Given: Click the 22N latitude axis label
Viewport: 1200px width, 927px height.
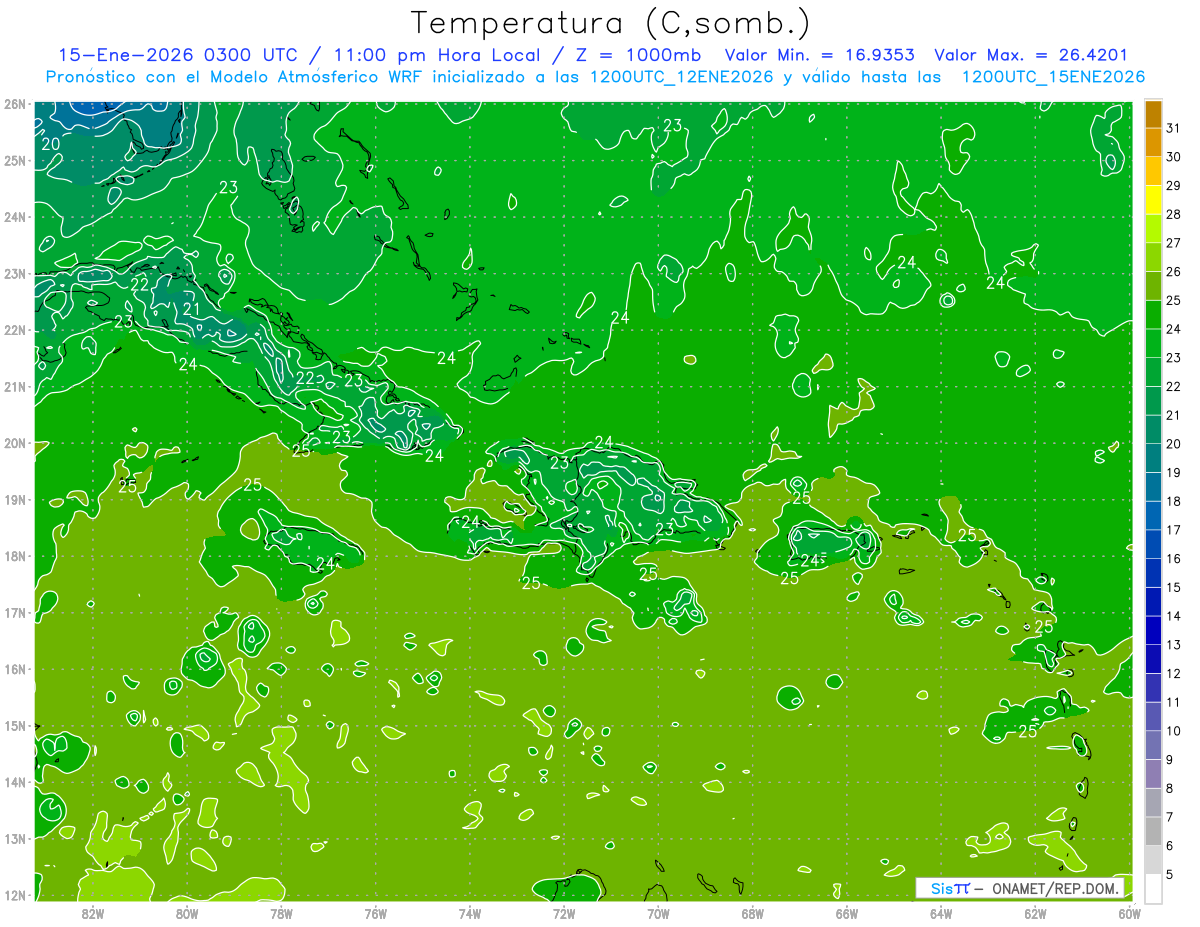Looking at the screenshot, I should pos(14,330).
